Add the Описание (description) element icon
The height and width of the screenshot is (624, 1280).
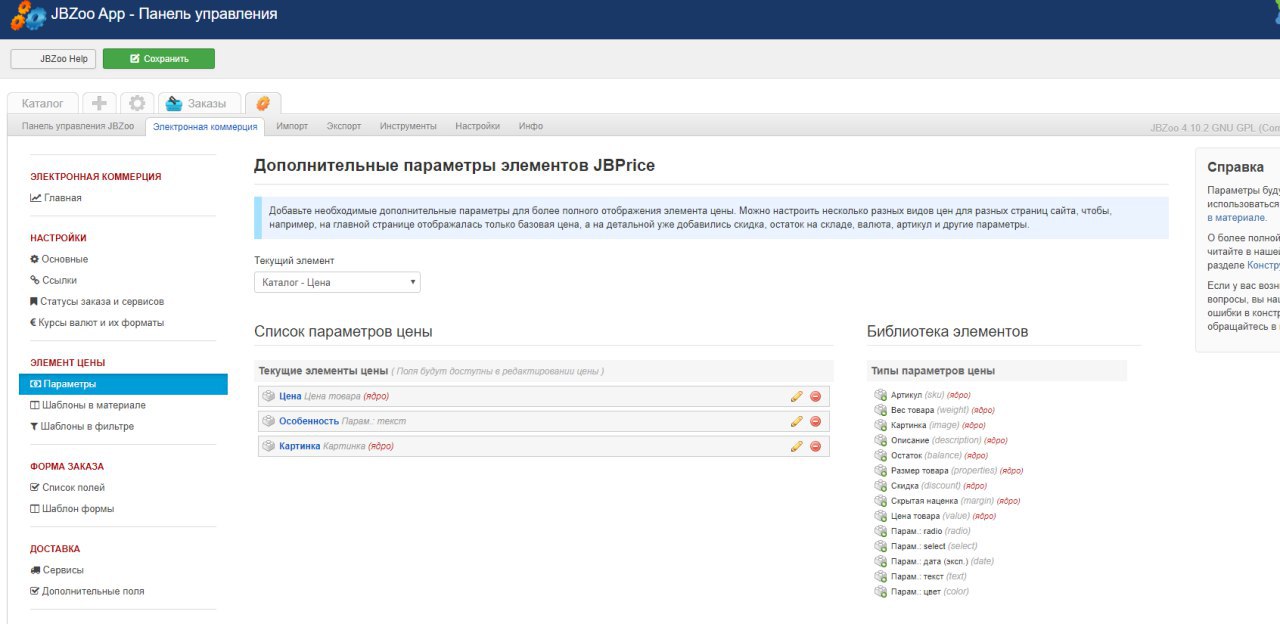pos(880,440)
